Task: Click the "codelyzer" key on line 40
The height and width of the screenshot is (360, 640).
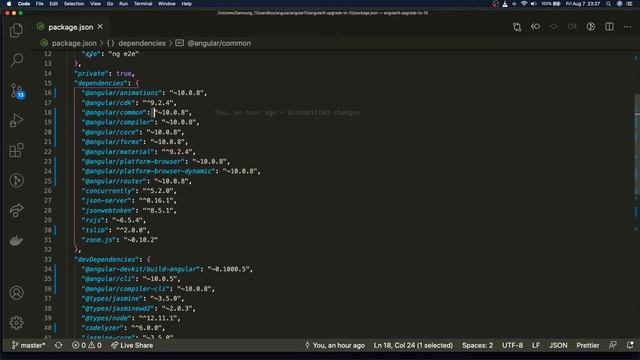Action: tap(103, 328)
